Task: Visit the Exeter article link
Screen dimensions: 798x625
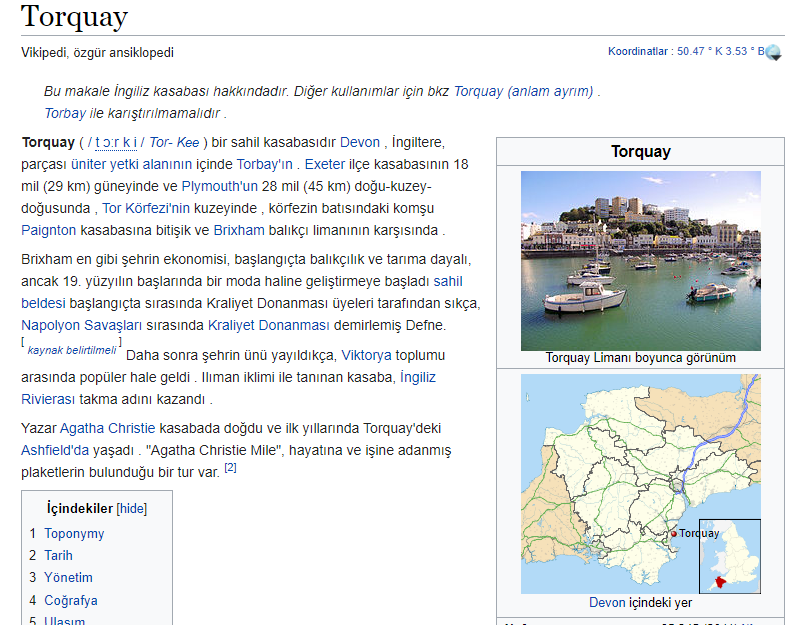Action: point(325,164)
